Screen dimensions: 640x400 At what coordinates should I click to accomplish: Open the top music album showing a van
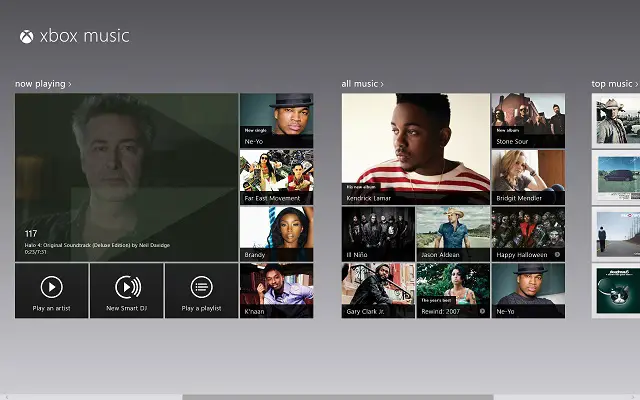click(x=616, y=177)
